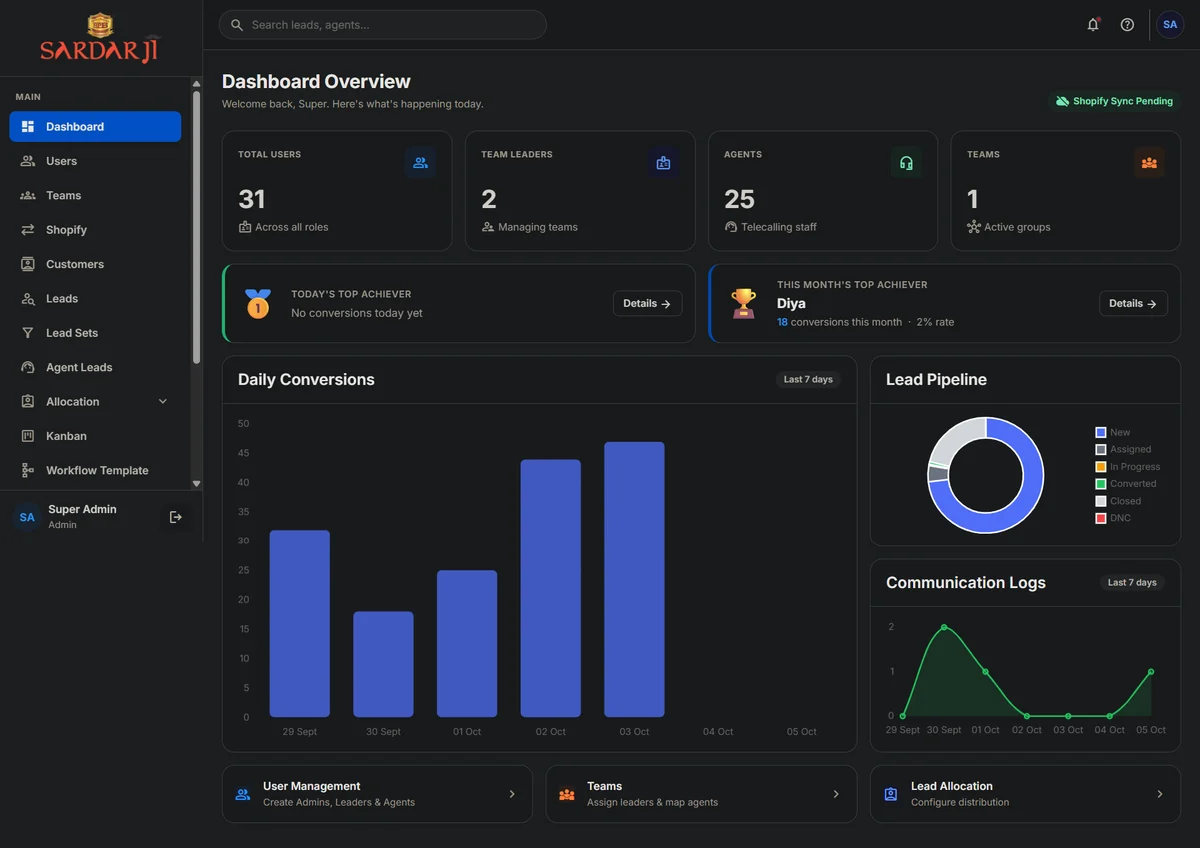This screenshot has width=1200, height=848.
Task: Click the Customers sidebar icon
Action: pyautogui.click(x=28, y=264)
